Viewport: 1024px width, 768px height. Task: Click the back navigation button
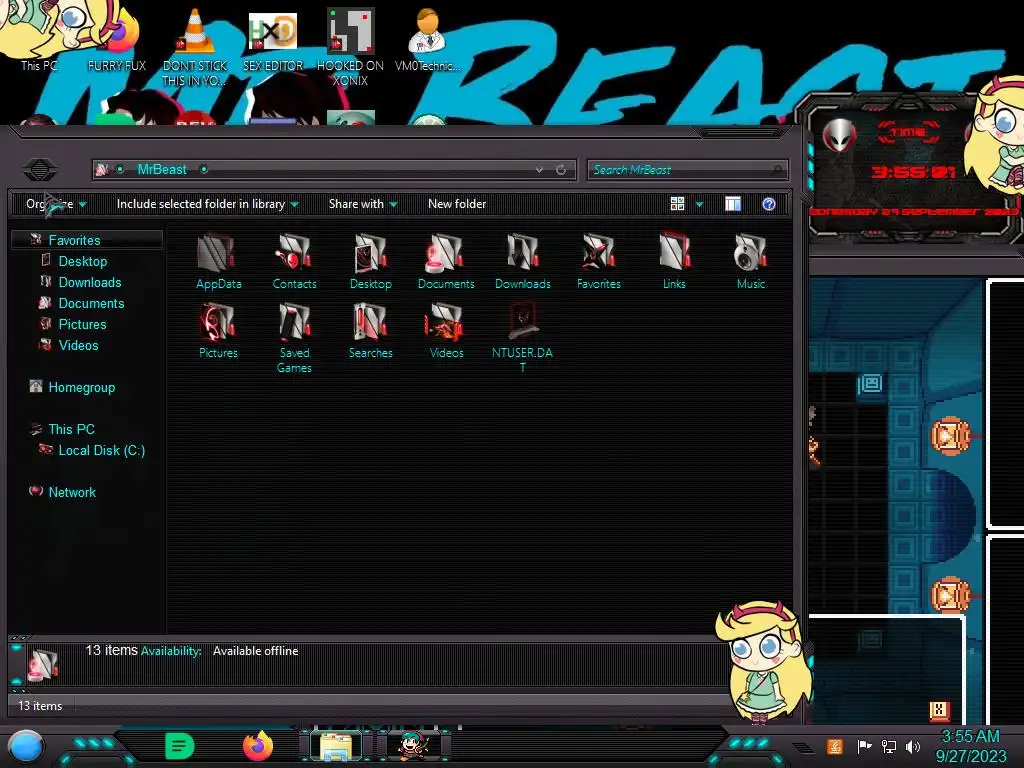(40, 170)
